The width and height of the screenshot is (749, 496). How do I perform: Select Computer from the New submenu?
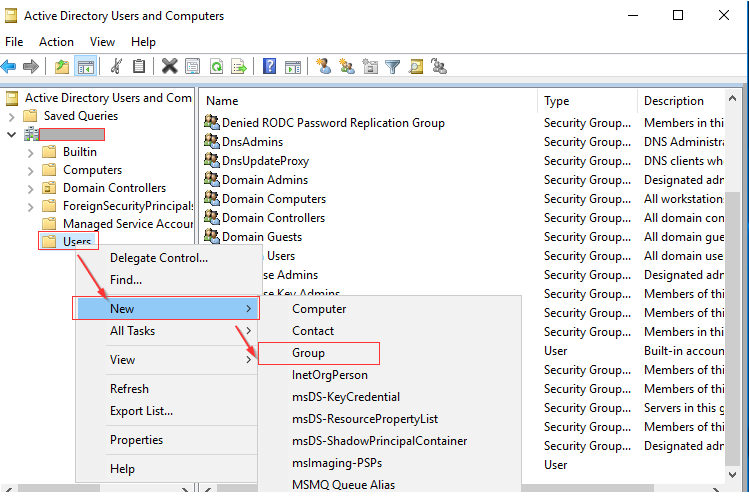coord(389,309)
